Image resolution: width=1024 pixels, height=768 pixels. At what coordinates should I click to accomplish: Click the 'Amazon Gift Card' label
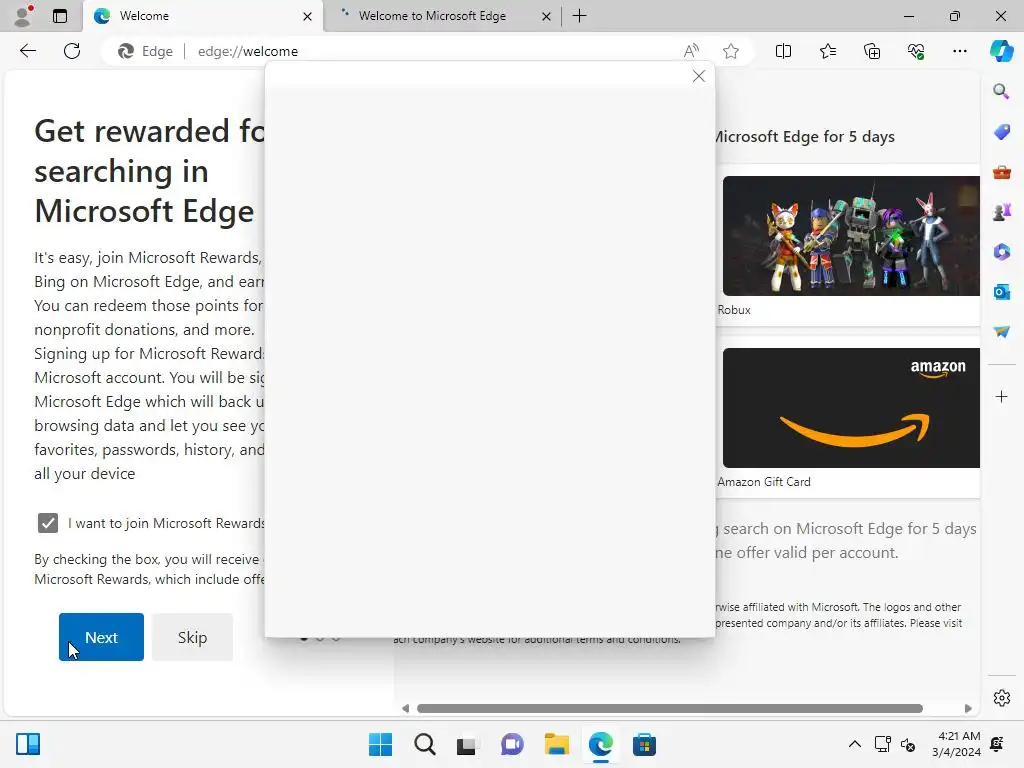[x=763, y=482]
